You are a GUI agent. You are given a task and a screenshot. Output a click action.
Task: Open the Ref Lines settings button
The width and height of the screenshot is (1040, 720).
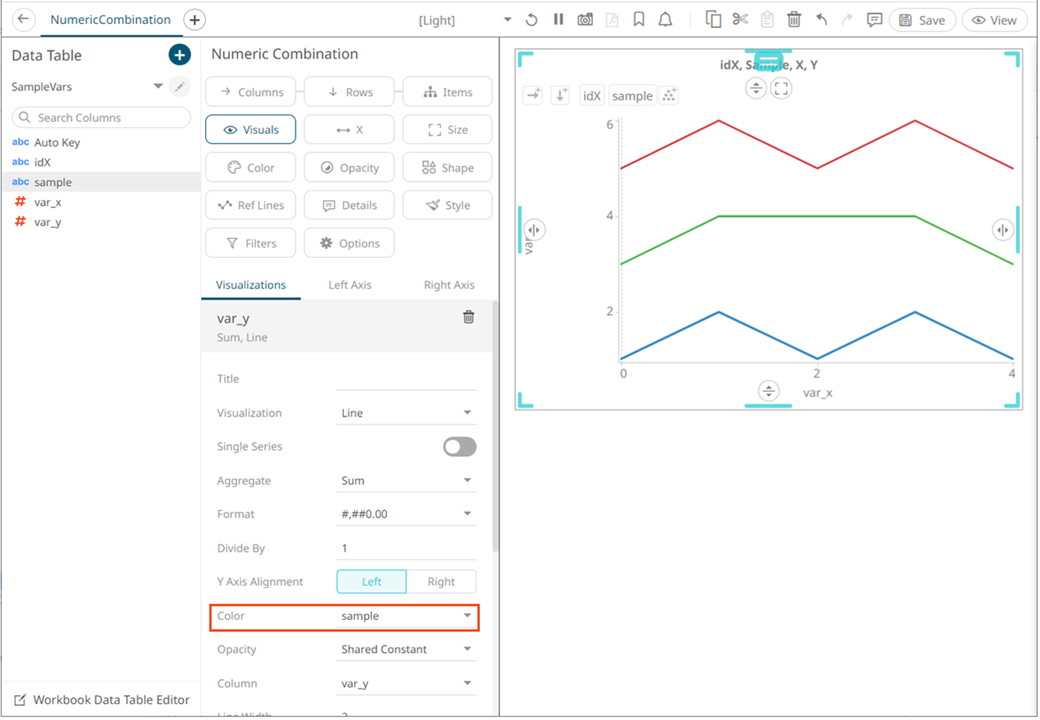[251, 206]
